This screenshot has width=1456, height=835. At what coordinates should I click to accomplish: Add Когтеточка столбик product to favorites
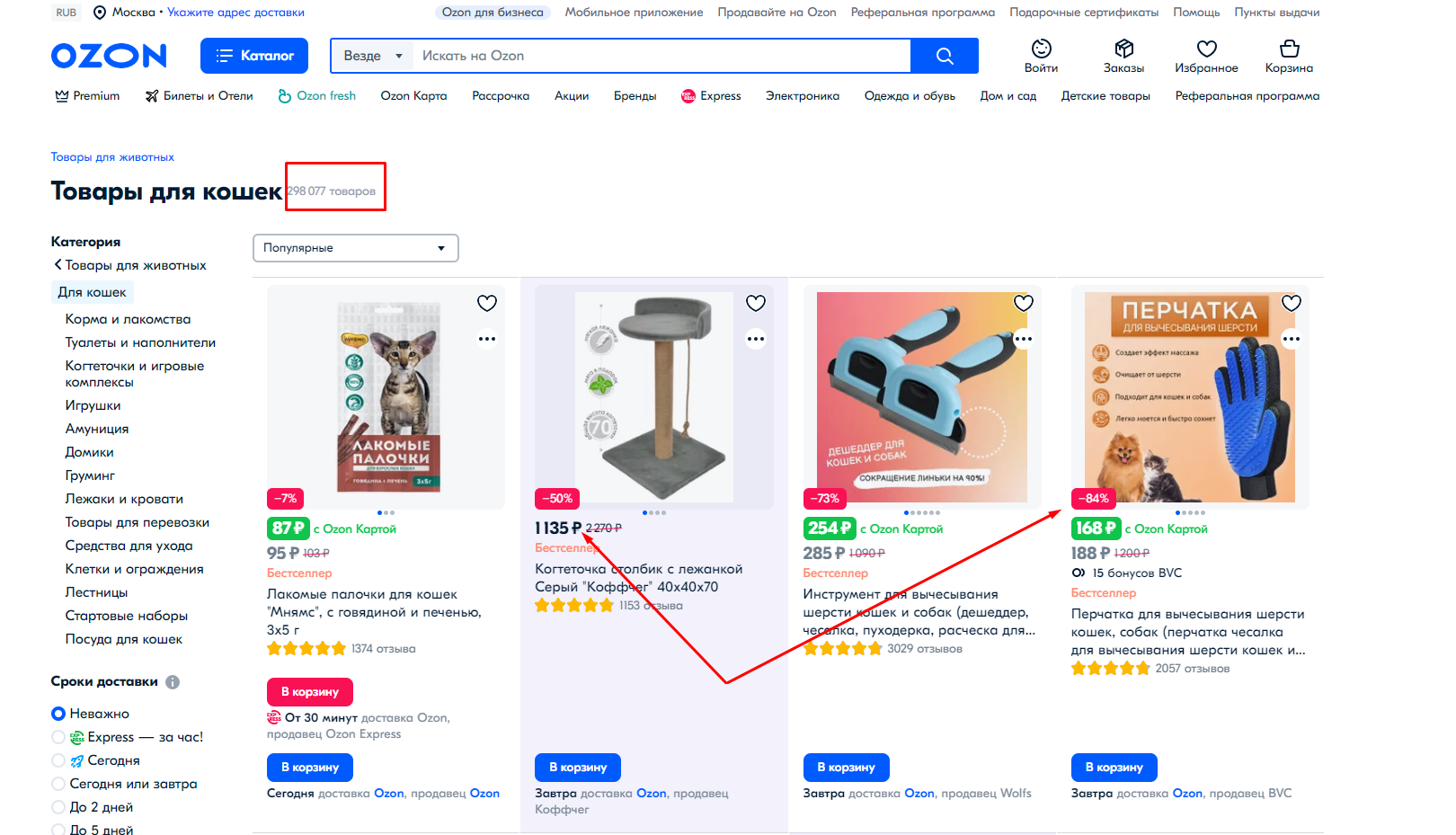[756, 304]
